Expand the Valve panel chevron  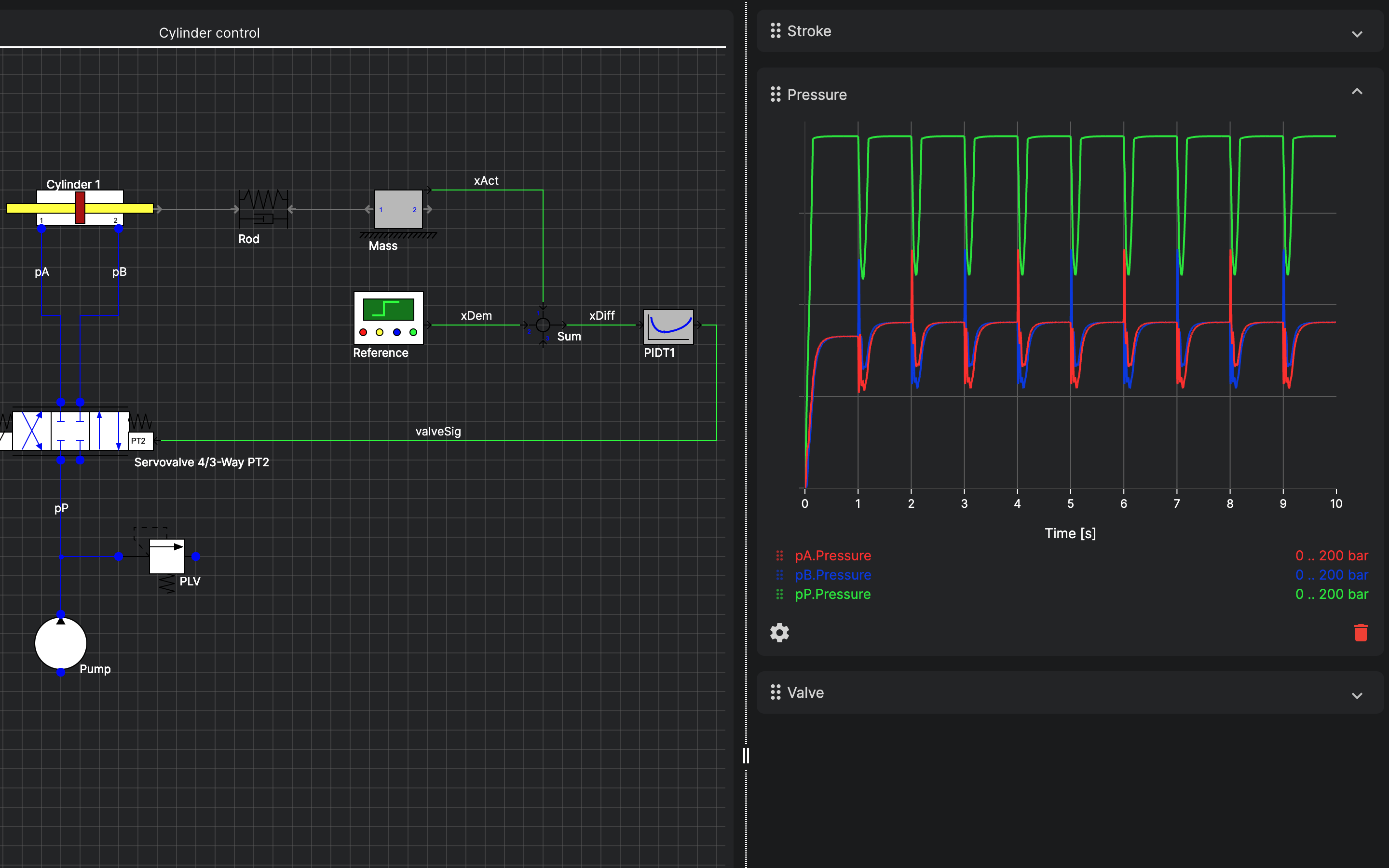click(x=1356, y=696)
